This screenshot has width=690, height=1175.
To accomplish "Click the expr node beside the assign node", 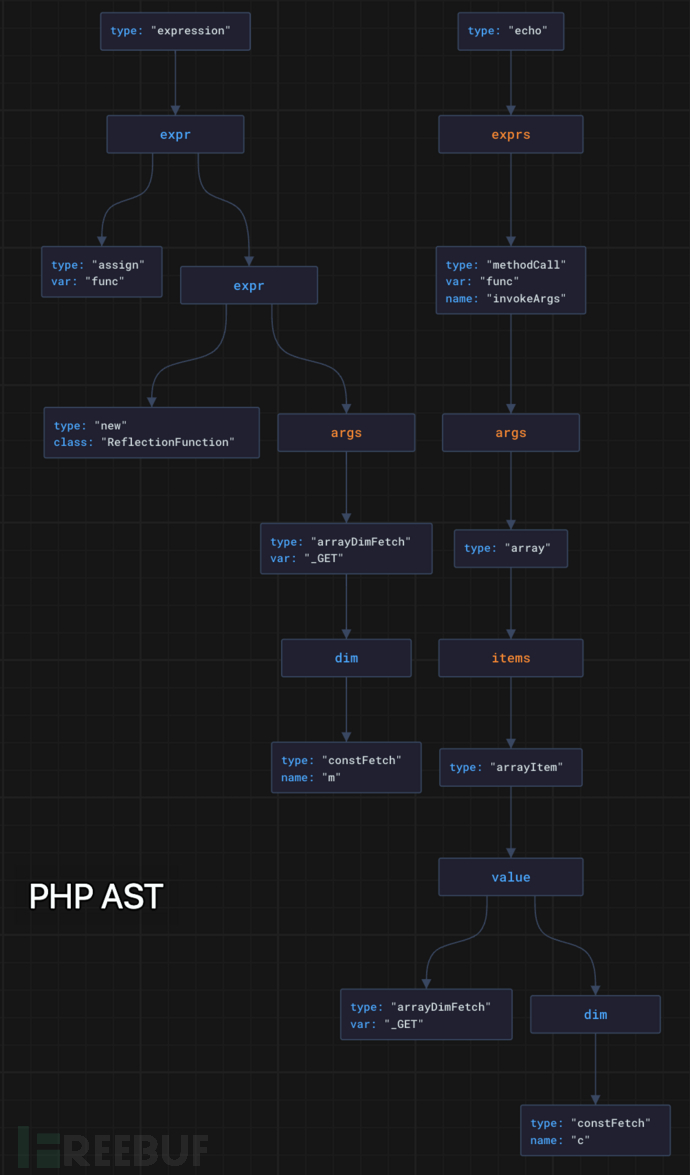I will 248,285.
